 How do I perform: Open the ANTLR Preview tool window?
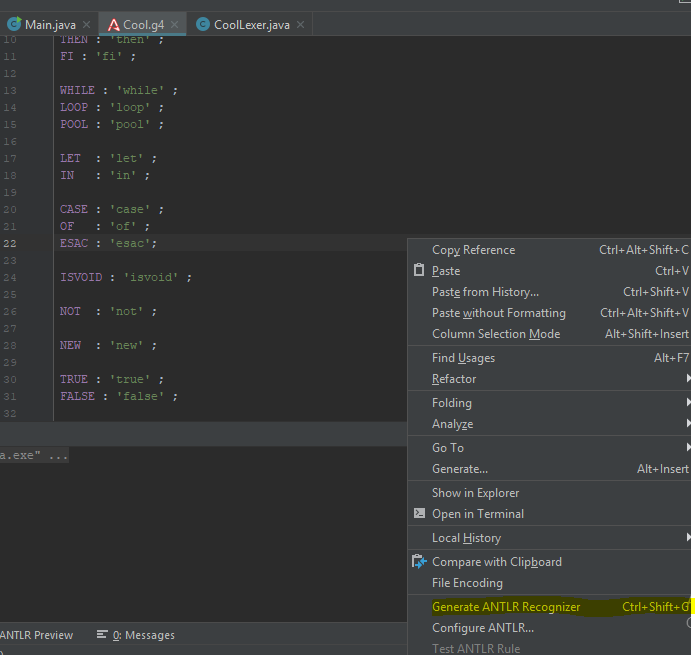(36, 635)
